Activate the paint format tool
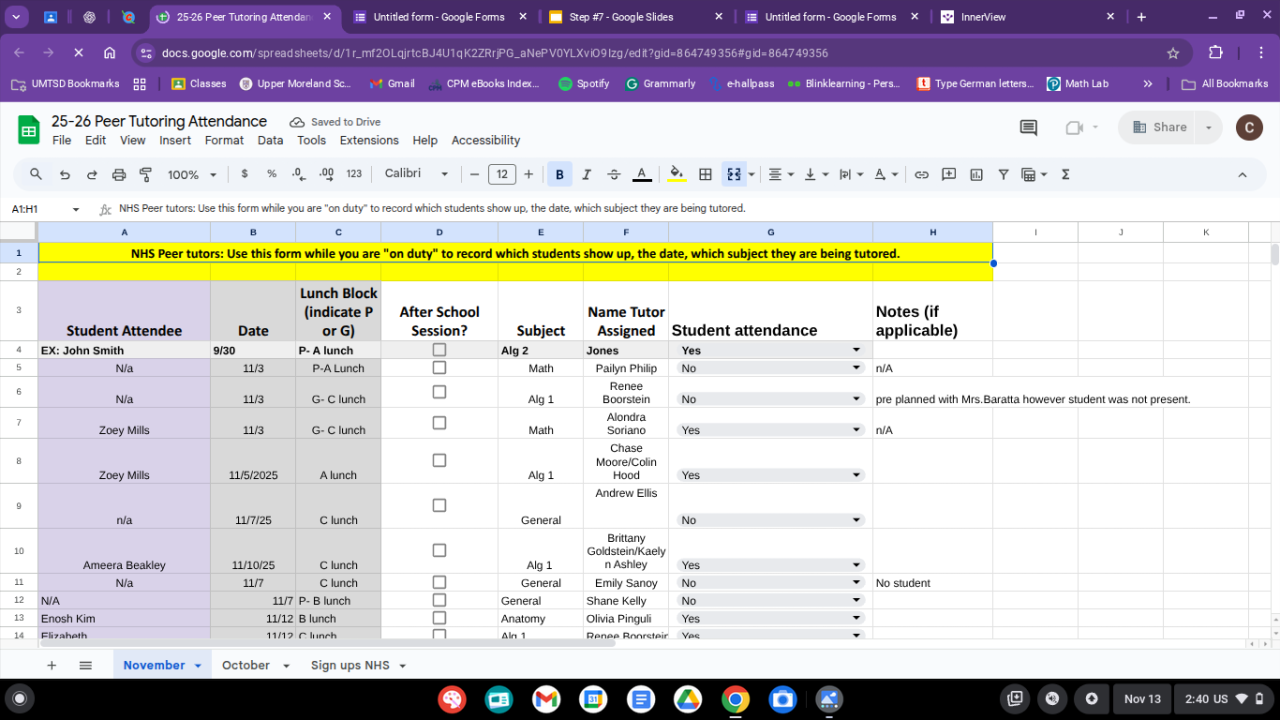 click(146, 174)
